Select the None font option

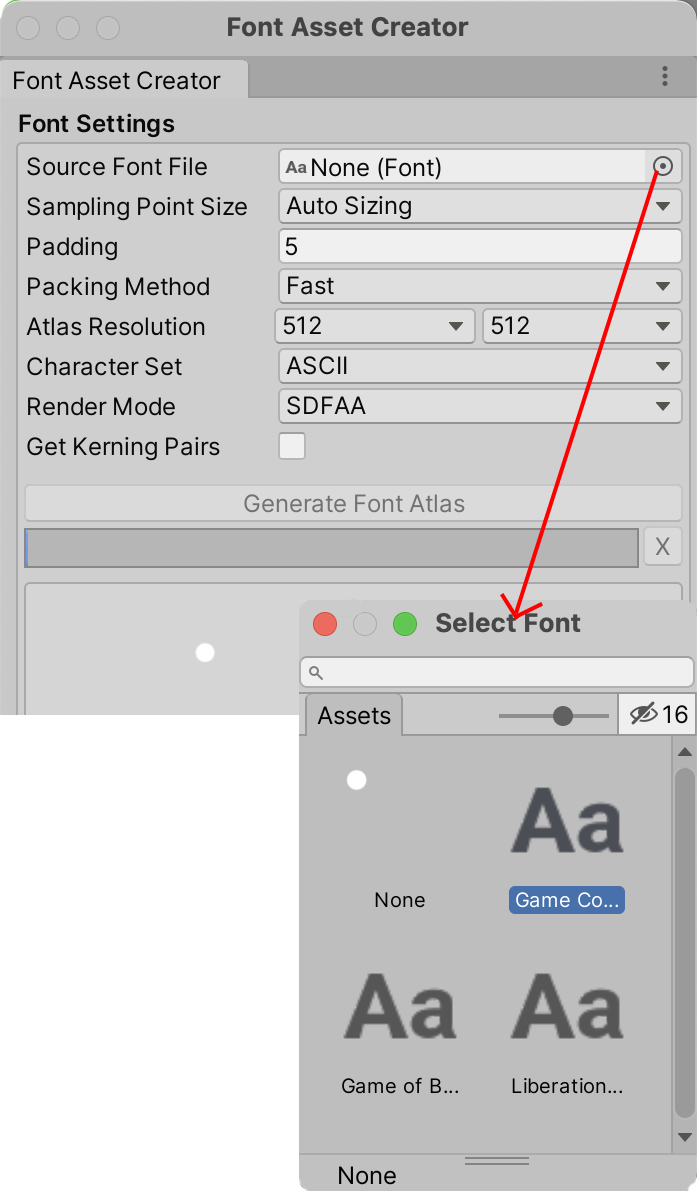400,900
